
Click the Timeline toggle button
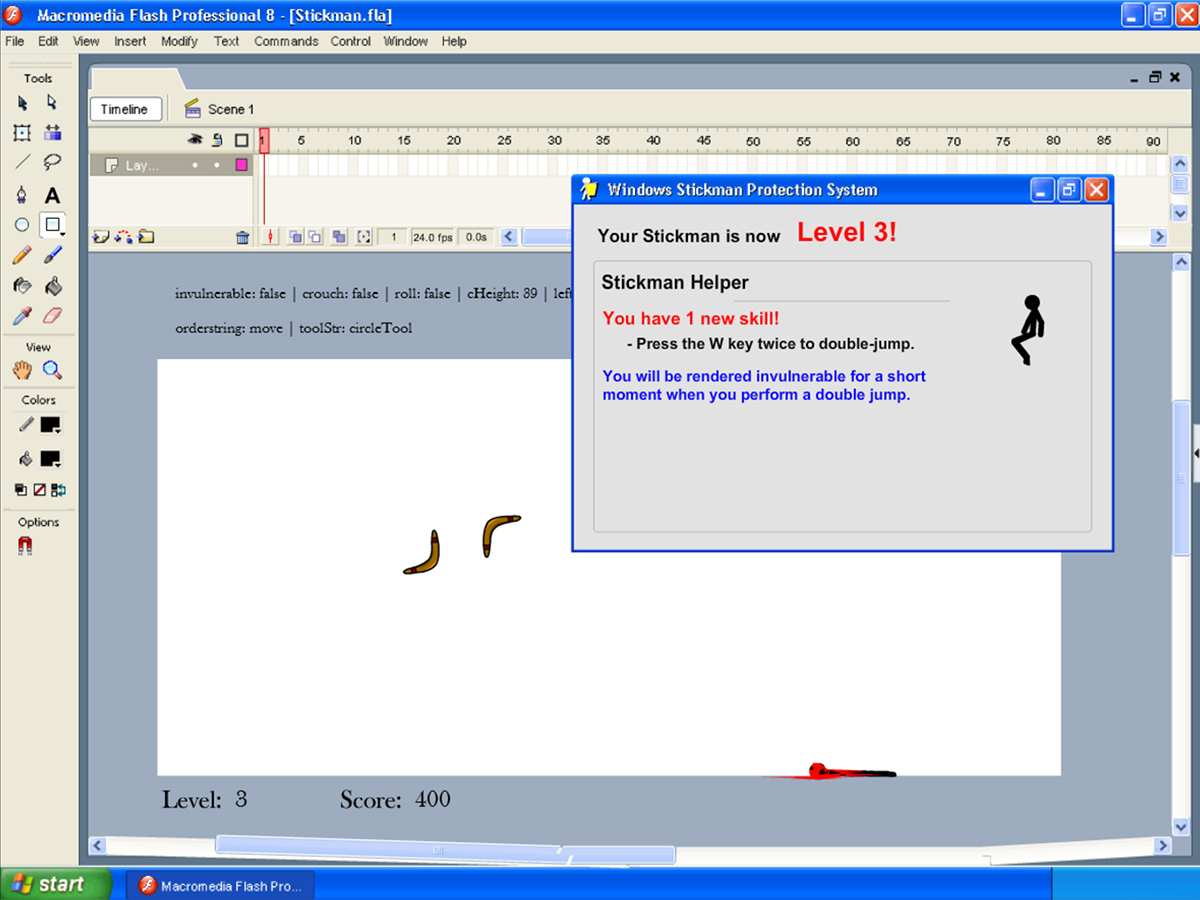pos(125,110)
